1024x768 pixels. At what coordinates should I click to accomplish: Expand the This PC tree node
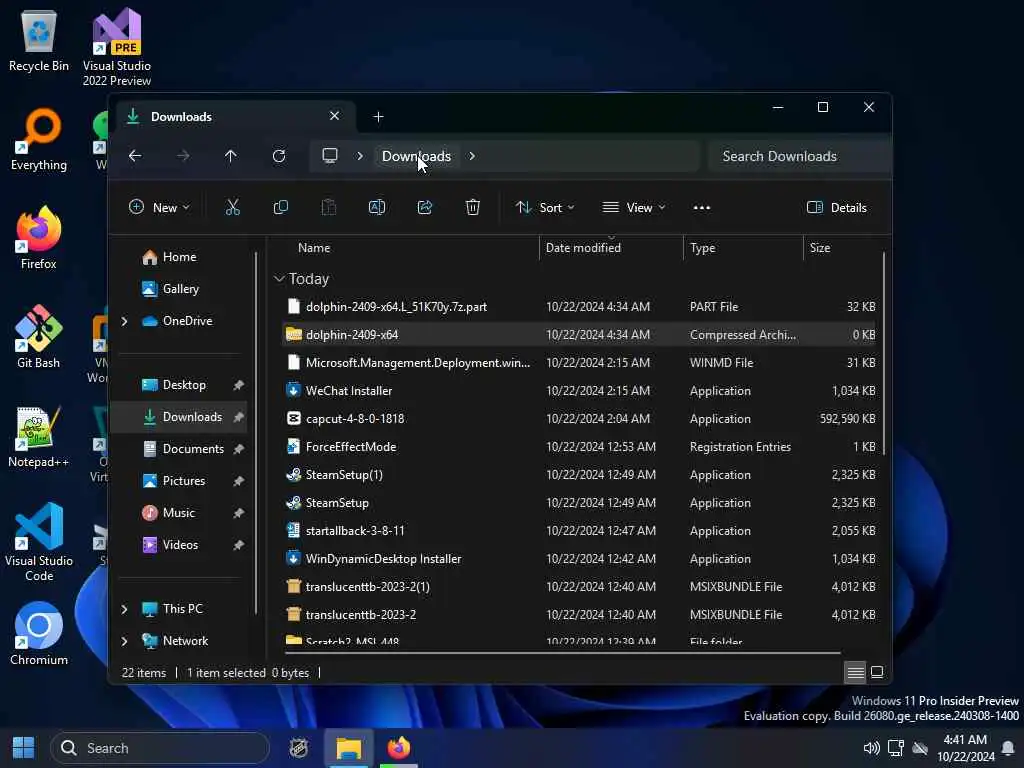[x=124, y=609]
